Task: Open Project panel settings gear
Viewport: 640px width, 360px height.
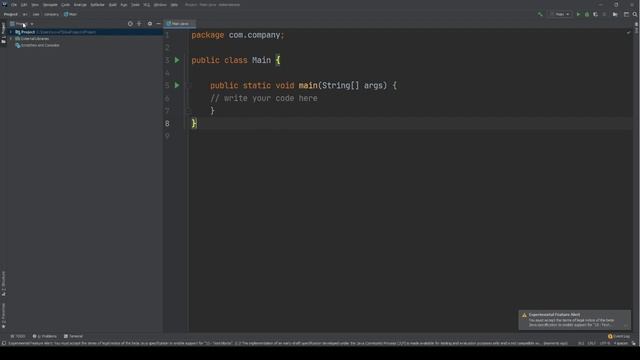Action: (x=150, y=24)
